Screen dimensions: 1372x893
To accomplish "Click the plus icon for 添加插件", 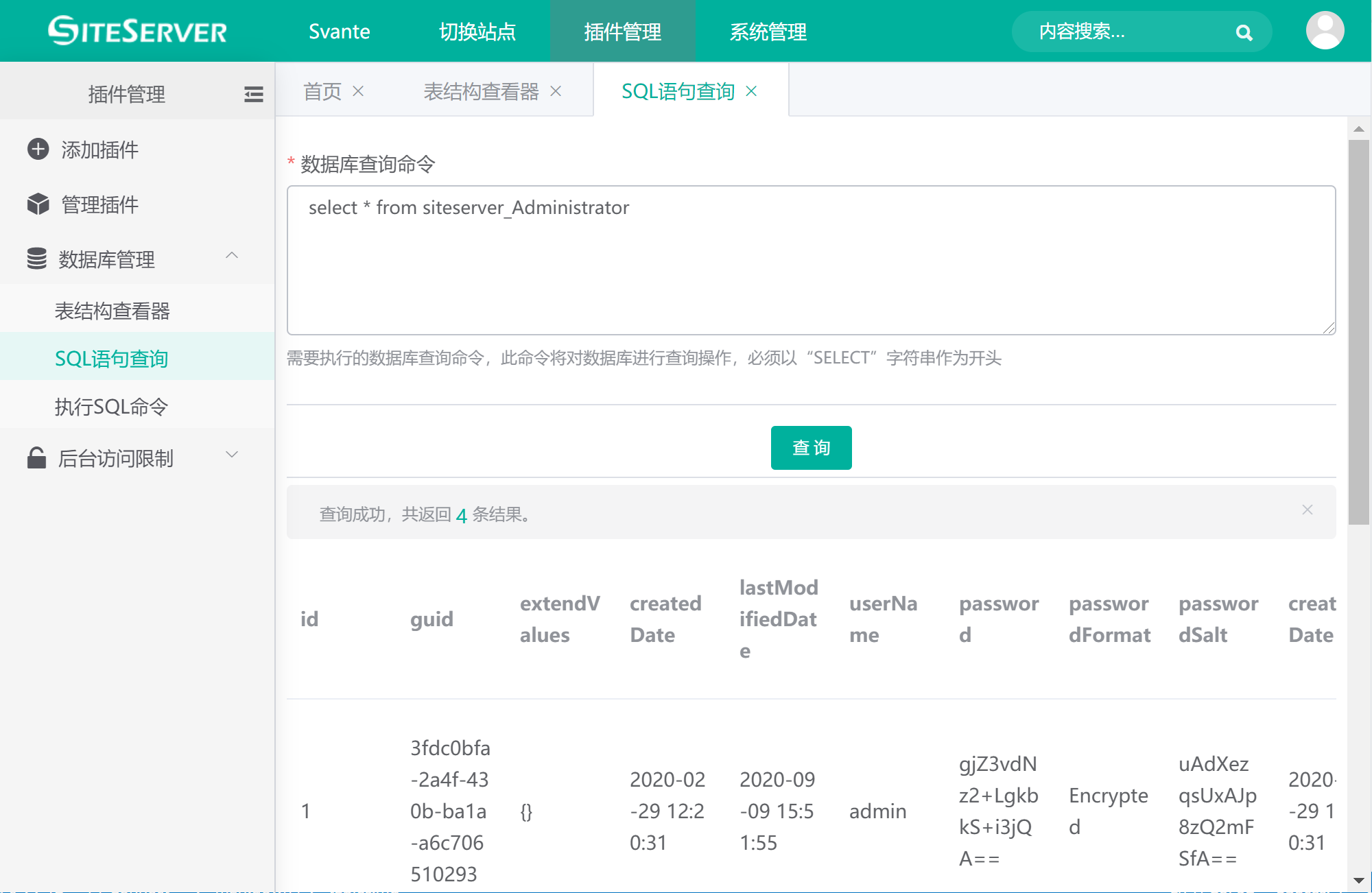I will coord(38,149).
